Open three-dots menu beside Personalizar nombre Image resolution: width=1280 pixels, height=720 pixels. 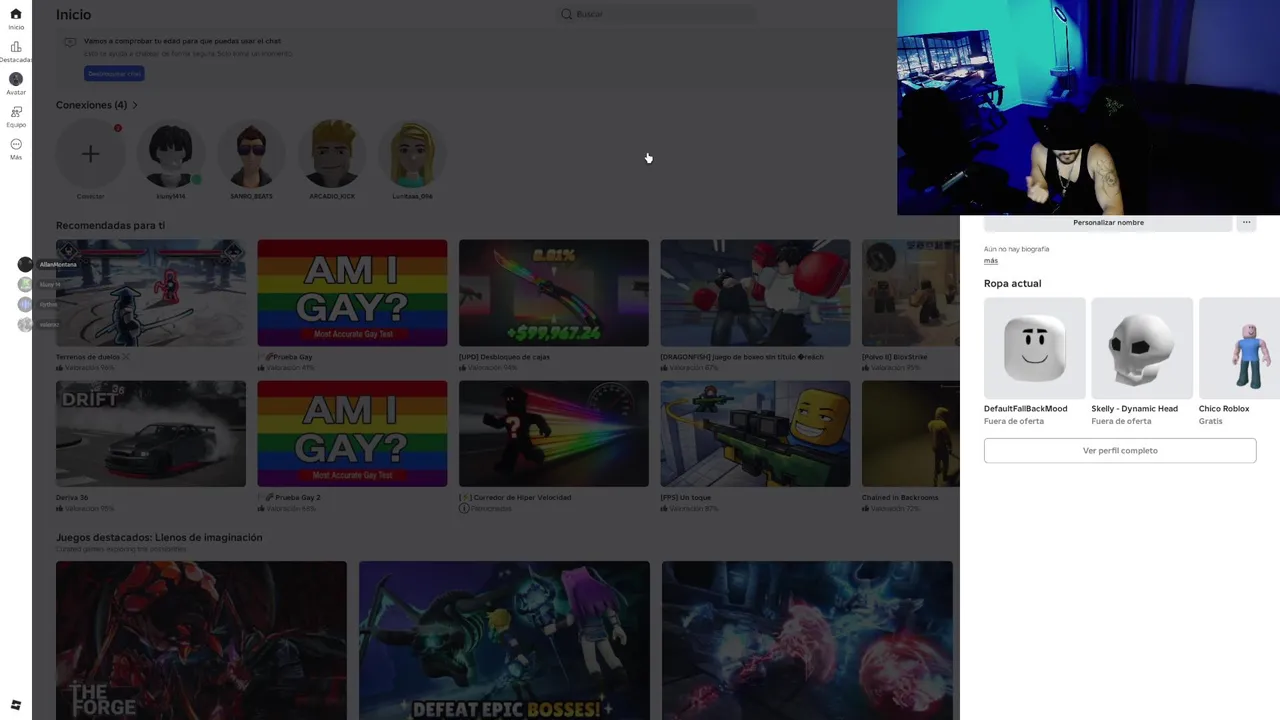1246,222
